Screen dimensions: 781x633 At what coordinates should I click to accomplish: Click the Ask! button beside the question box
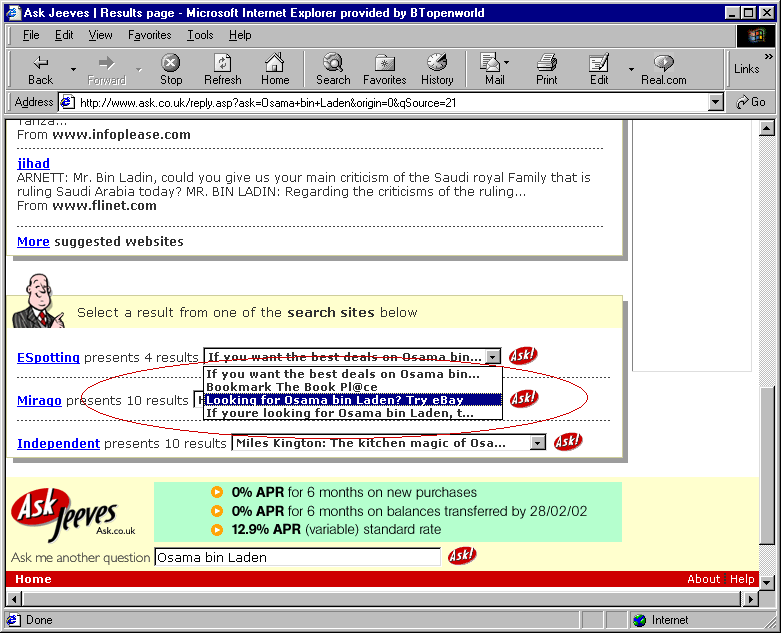pyautogui.click(x=462, y=555)
